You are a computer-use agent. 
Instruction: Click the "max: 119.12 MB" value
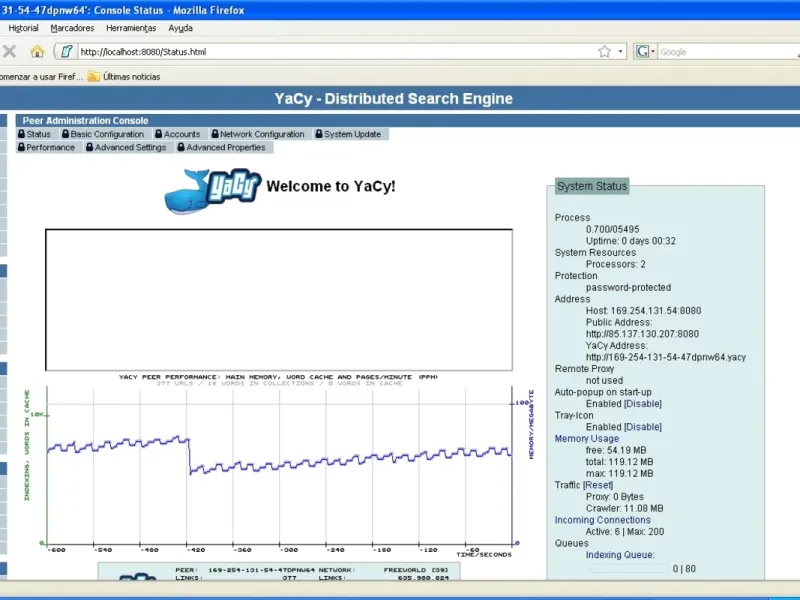[619, 473]
